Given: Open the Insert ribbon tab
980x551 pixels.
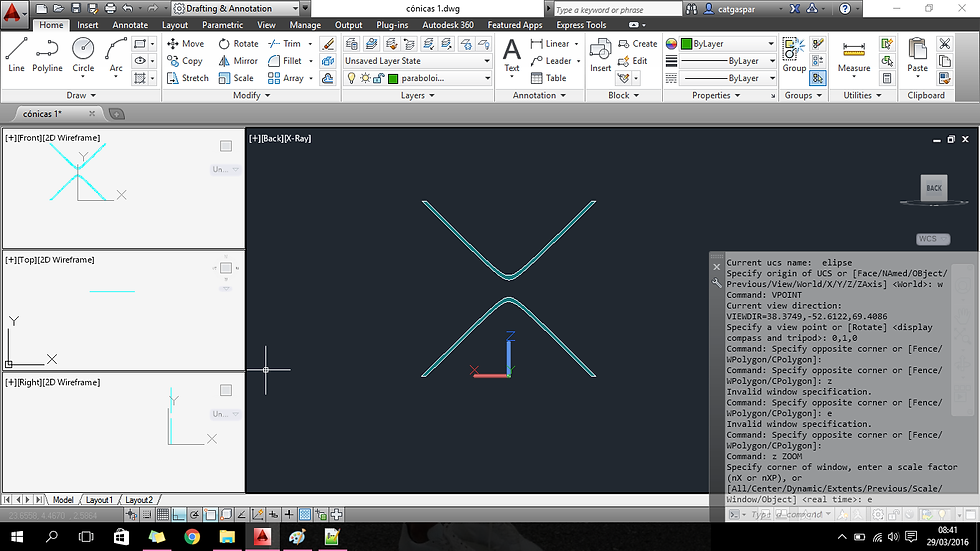Looking at the screenshot, I should click(x=88, y=25).
